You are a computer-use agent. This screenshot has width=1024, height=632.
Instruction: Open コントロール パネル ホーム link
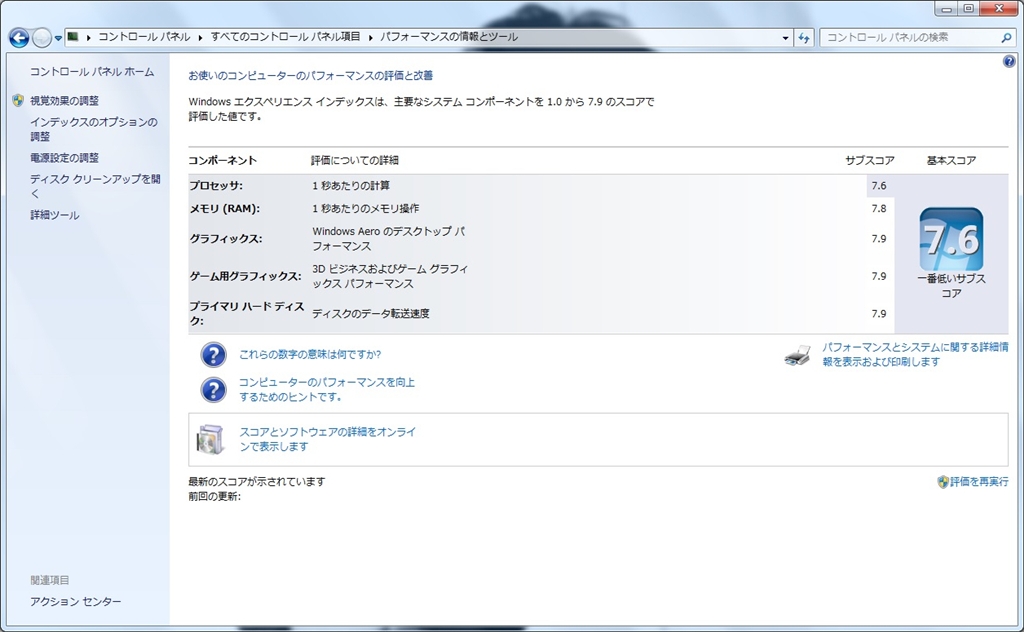(x=92, y=72)
